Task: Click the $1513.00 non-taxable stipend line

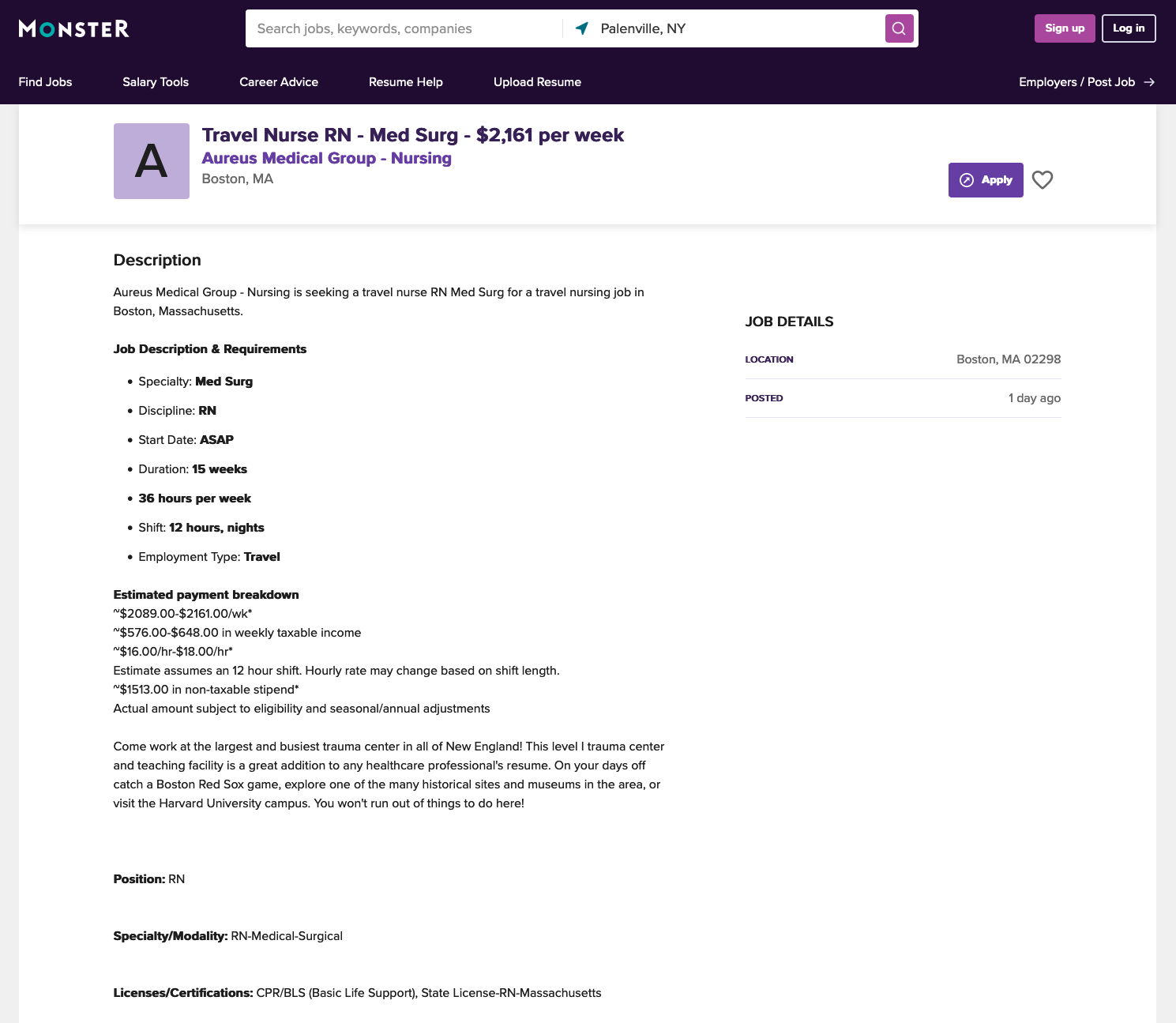Action: 206,690
